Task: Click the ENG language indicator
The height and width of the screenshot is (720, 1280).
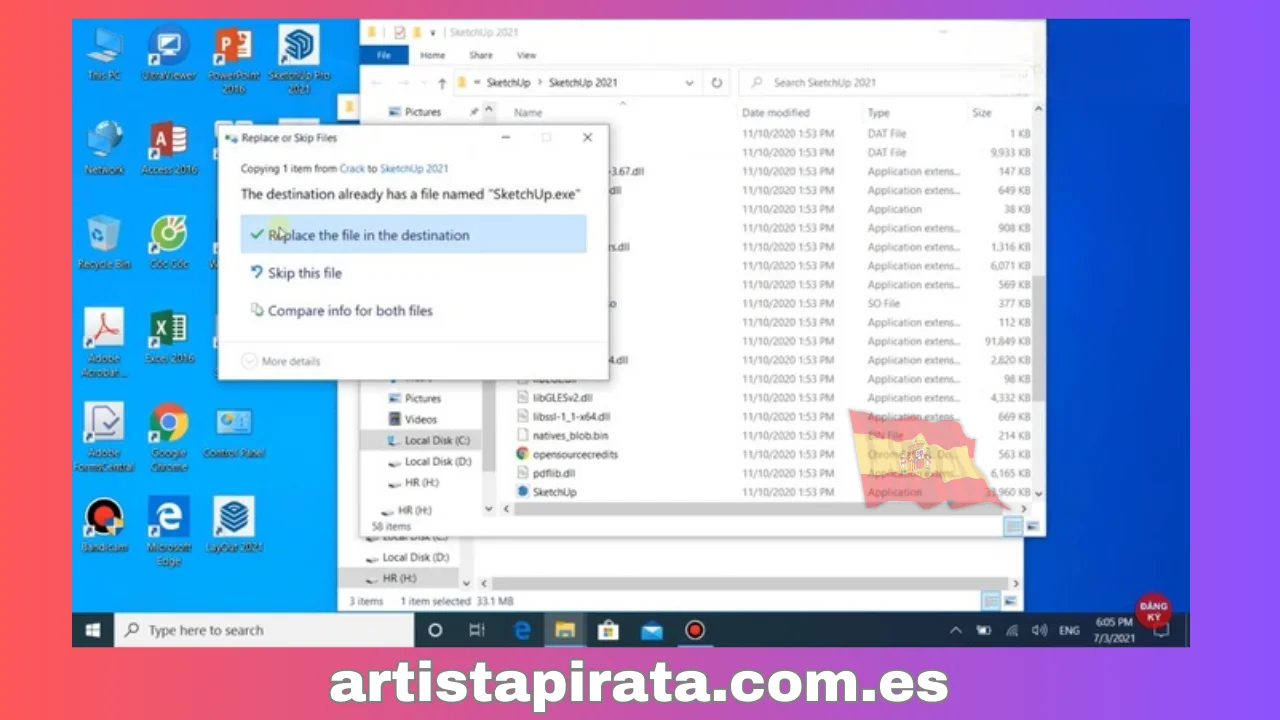Action: tap(1069, 631)
